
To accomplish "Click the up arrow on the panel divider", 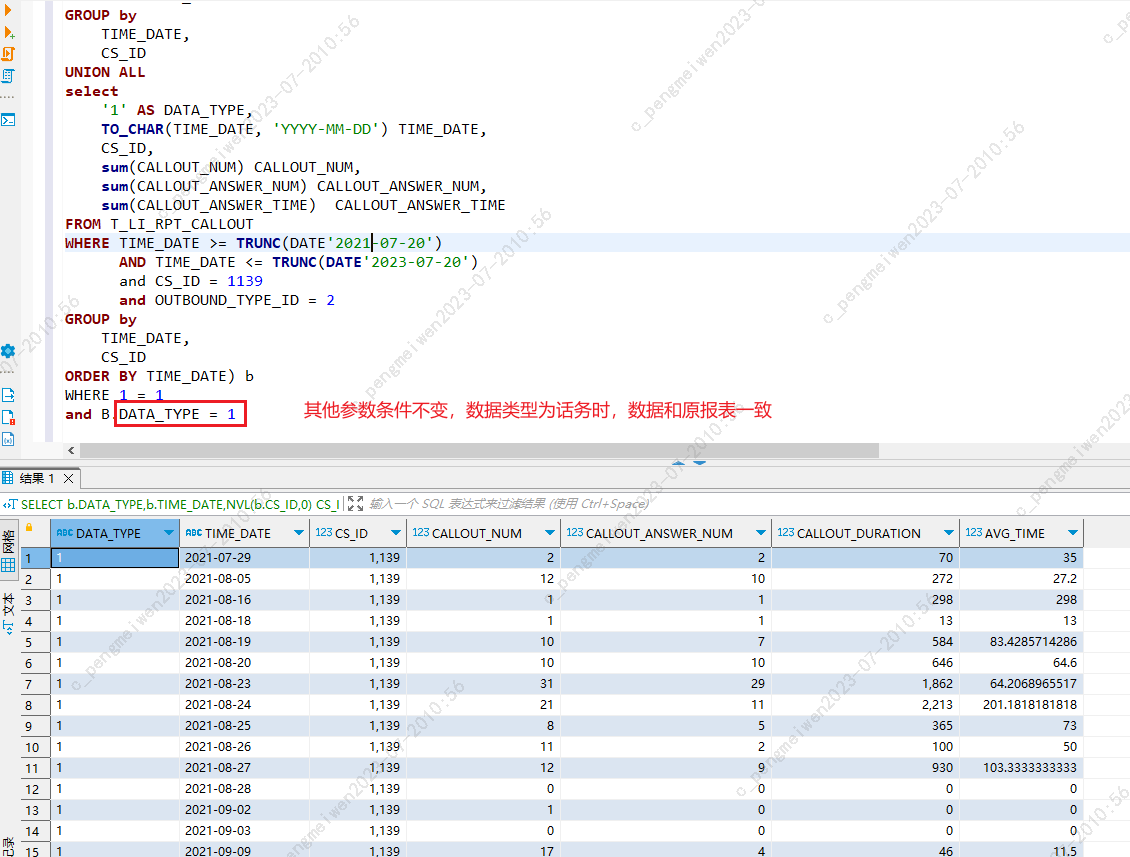I will pos(678,463).
